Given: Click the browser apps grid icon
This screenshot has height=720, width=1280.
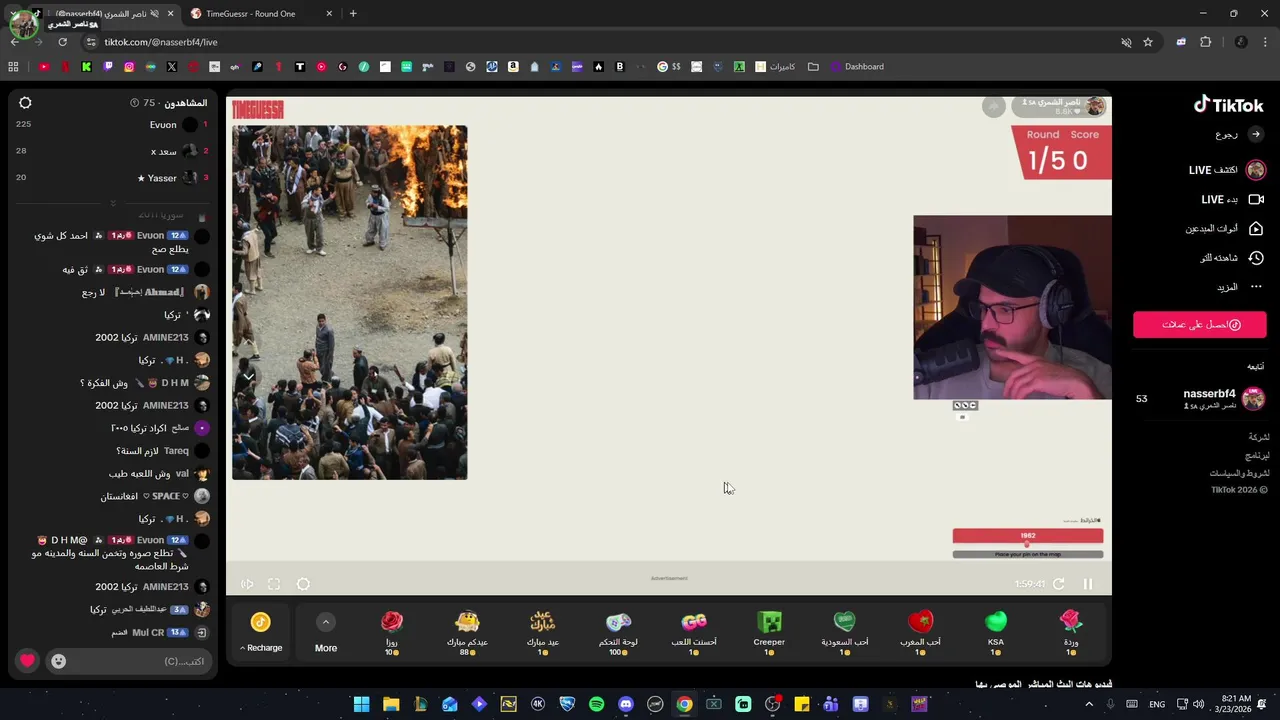Looking at the screenshot, I should tap(13, 67).
